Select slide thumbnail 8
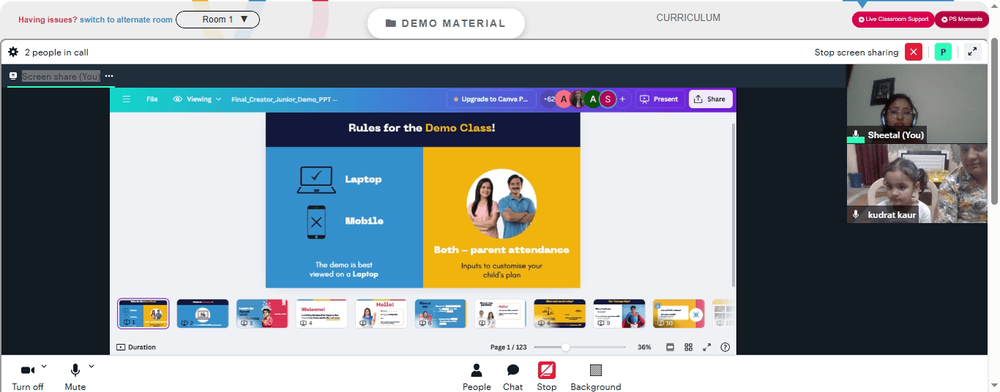 pyautogui.click(x=560, y=314)
